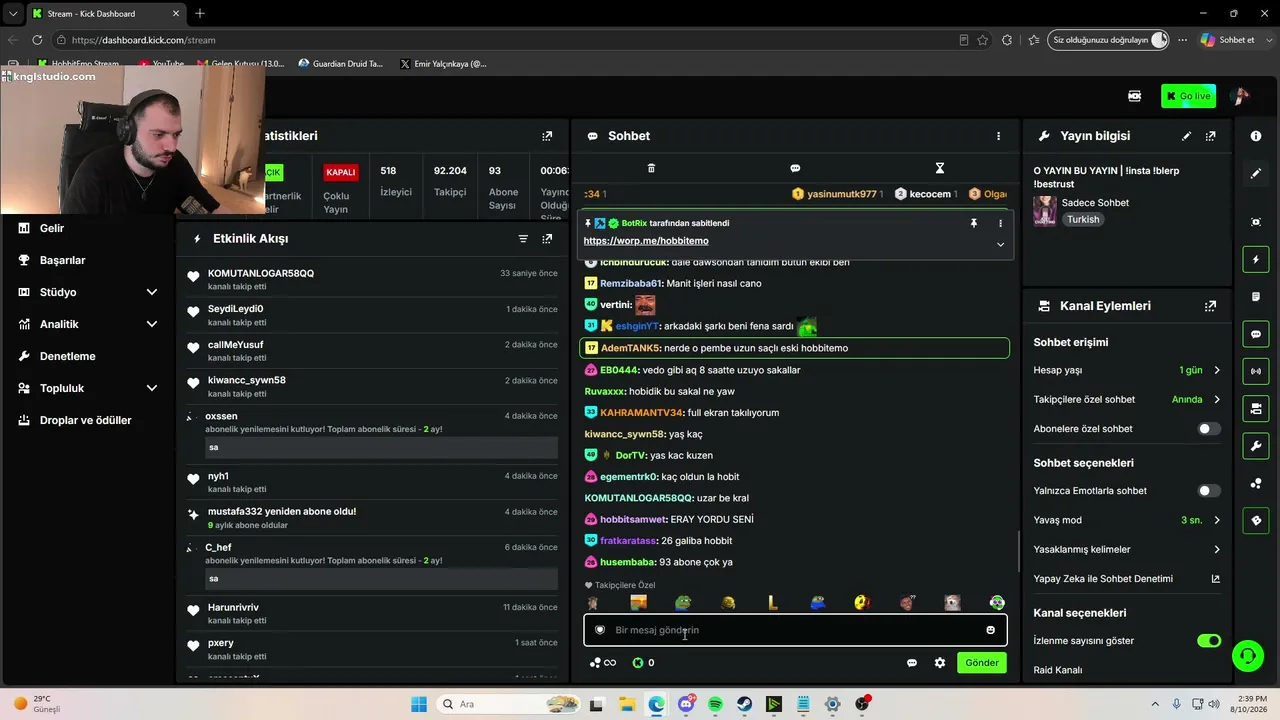Viewport: 1280px width, 720px height.
Task: Pop out the Kanal Eylemleri panel
Action: (1210, 306)
